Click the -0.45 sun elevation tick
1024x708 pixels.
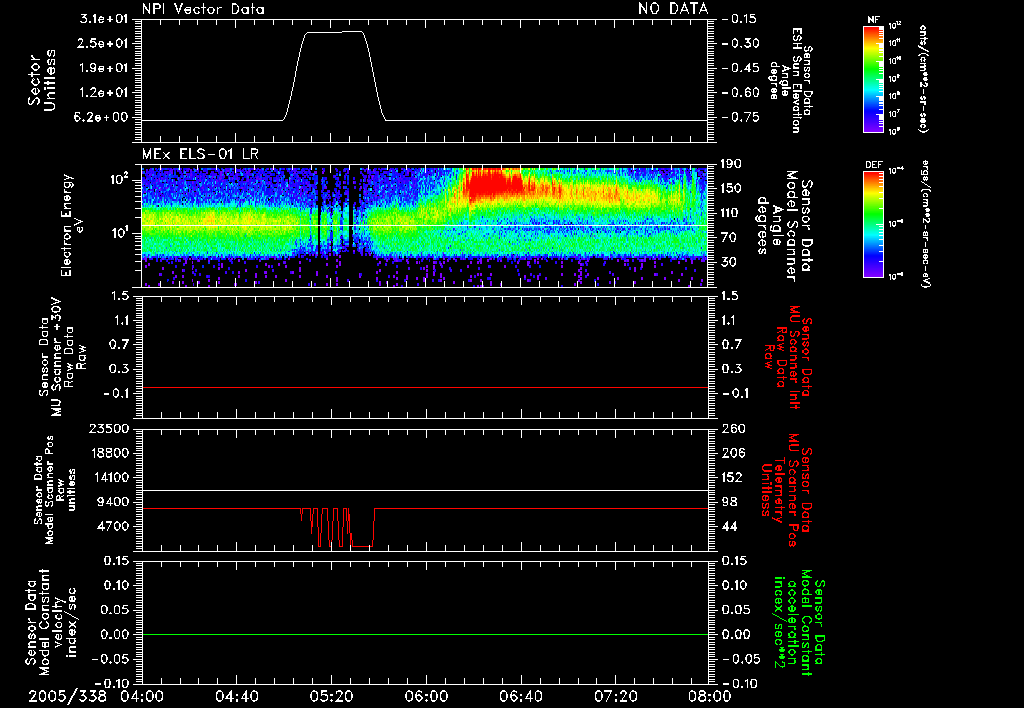click(741, 68)
